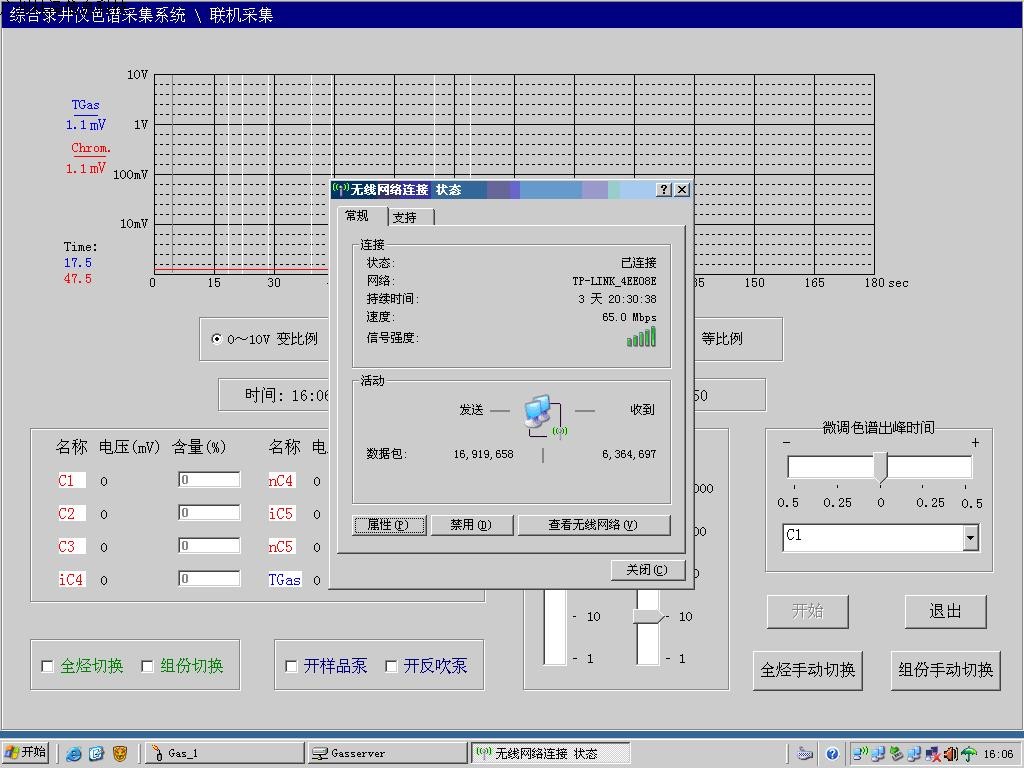Click the speaker volume icon in the tray
The width and height of the screenshot is (1024, 768).
(x=951, y=754)
